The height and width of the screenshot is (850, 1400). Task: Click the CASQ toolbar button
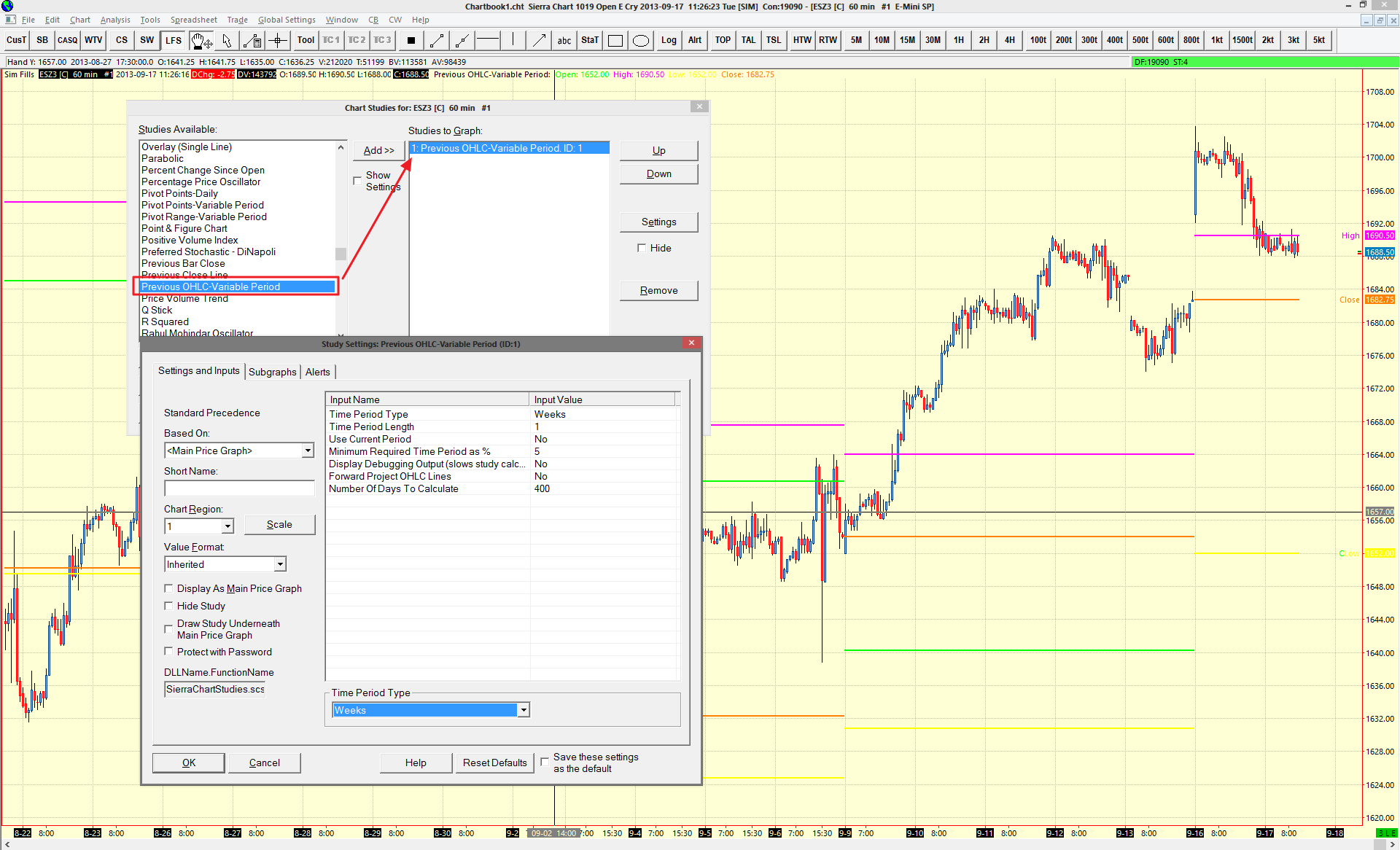click(68, 40)
